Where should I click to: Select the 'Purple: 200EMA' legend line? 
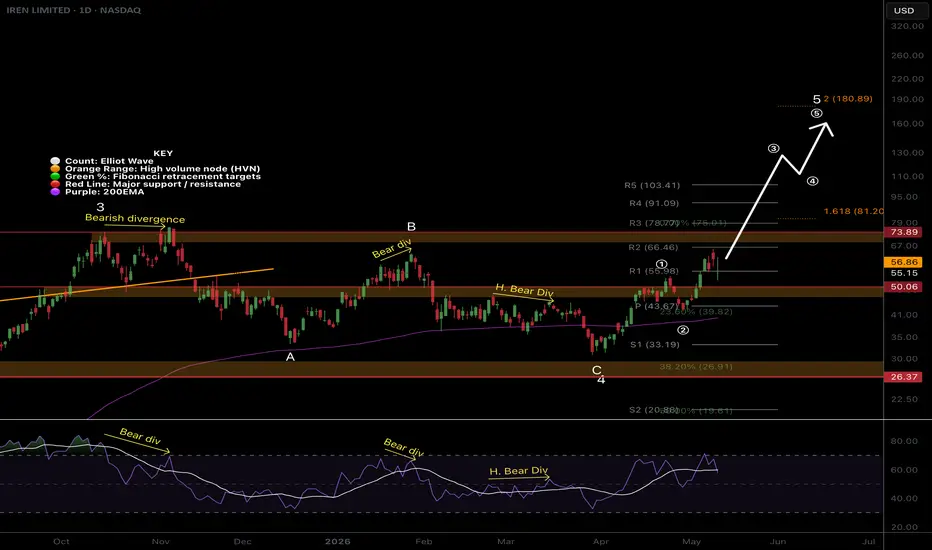coord(105,192)
